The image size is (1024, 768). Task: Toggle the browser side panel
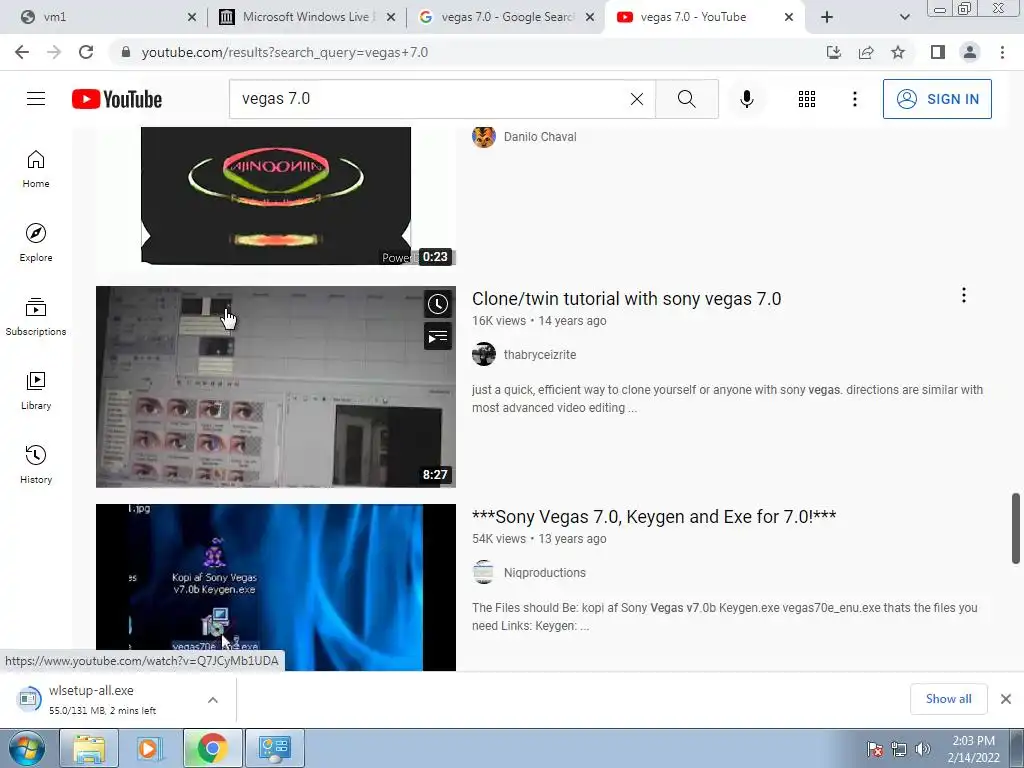pos(938,52)
